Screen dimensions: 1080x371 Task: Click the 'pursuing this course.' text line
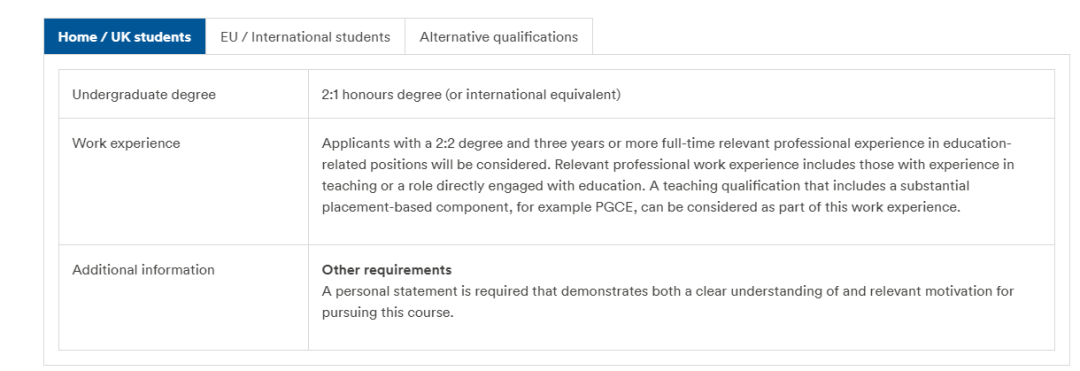coord(388,312)
